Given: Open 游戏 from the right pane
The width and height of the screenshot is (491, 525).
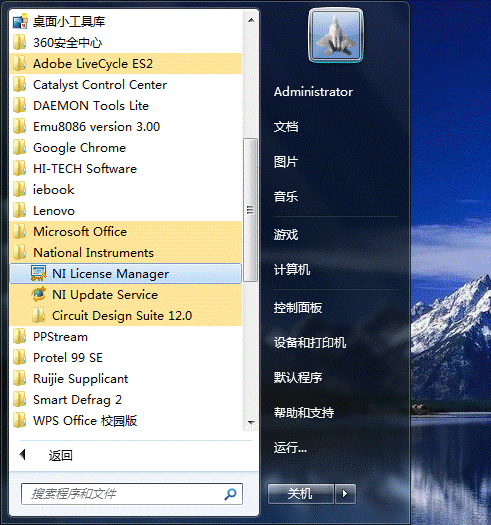Looking at the screenshot, I should (x=286, y=235).
